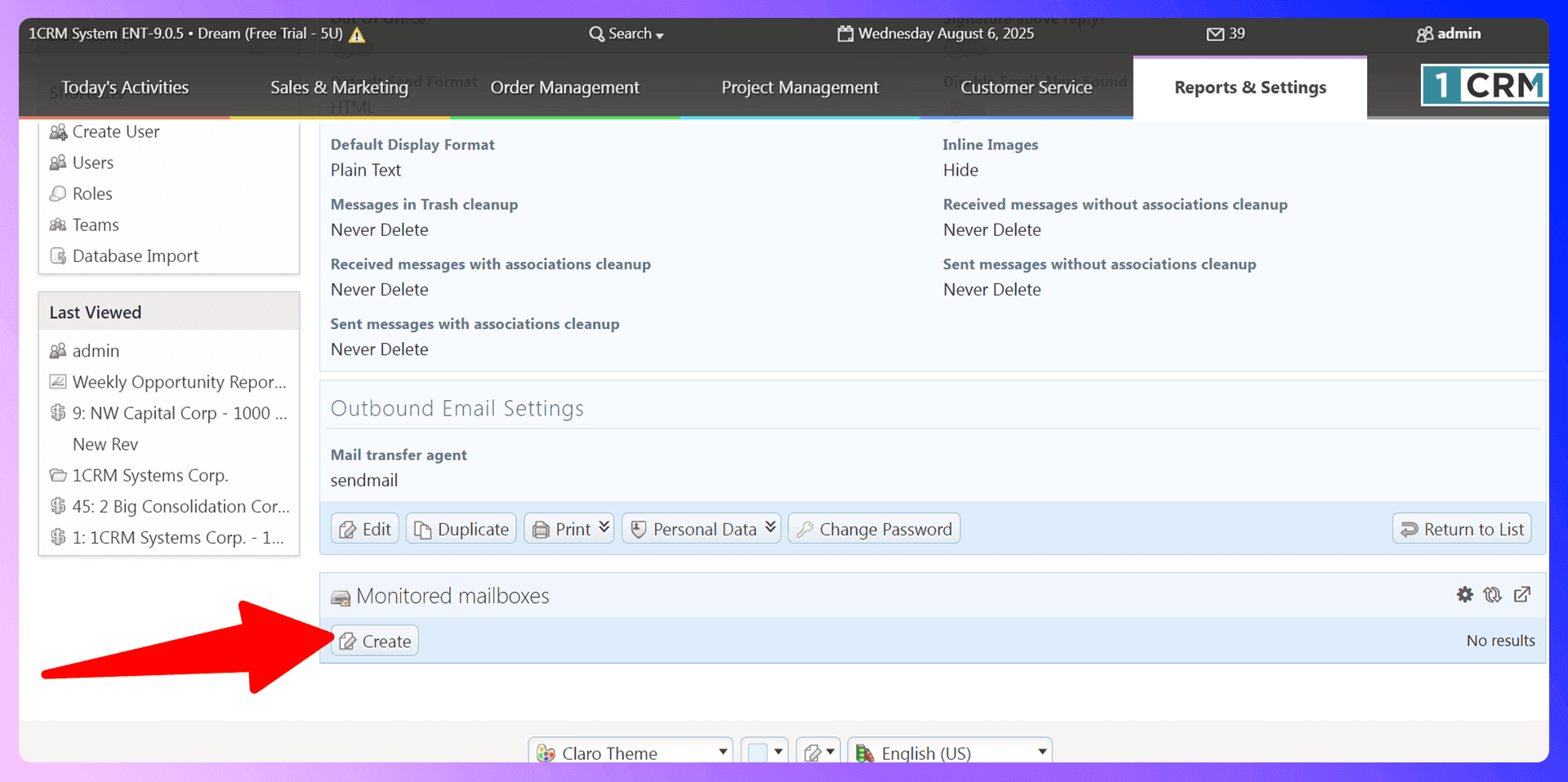Open Weekly Opportunity Report from Last Viewed
This screenshot has width=1568, height=782.
(x=178, y=382)
